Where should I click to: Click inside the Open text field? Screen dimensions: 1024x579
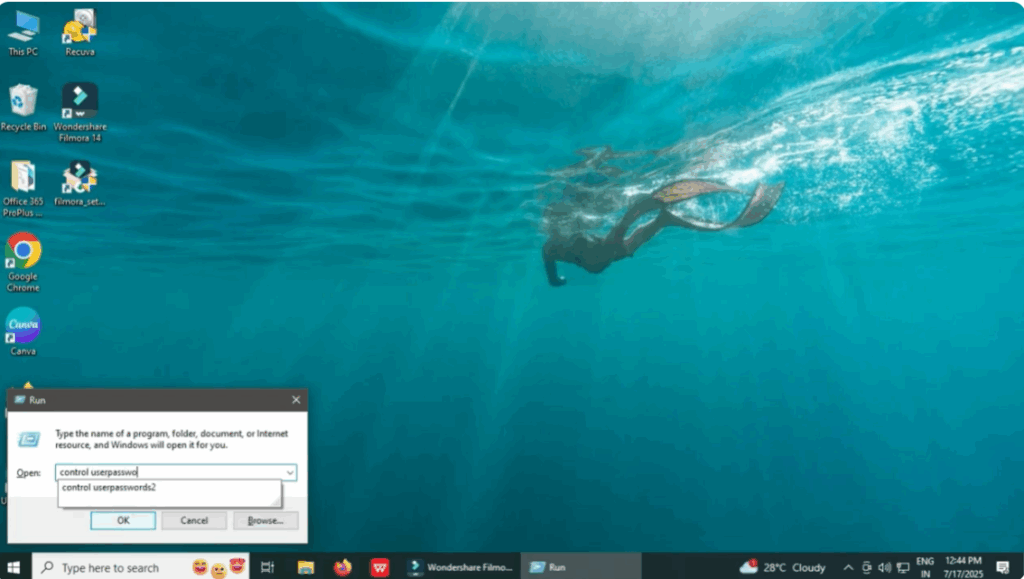[x=170, y=472]
